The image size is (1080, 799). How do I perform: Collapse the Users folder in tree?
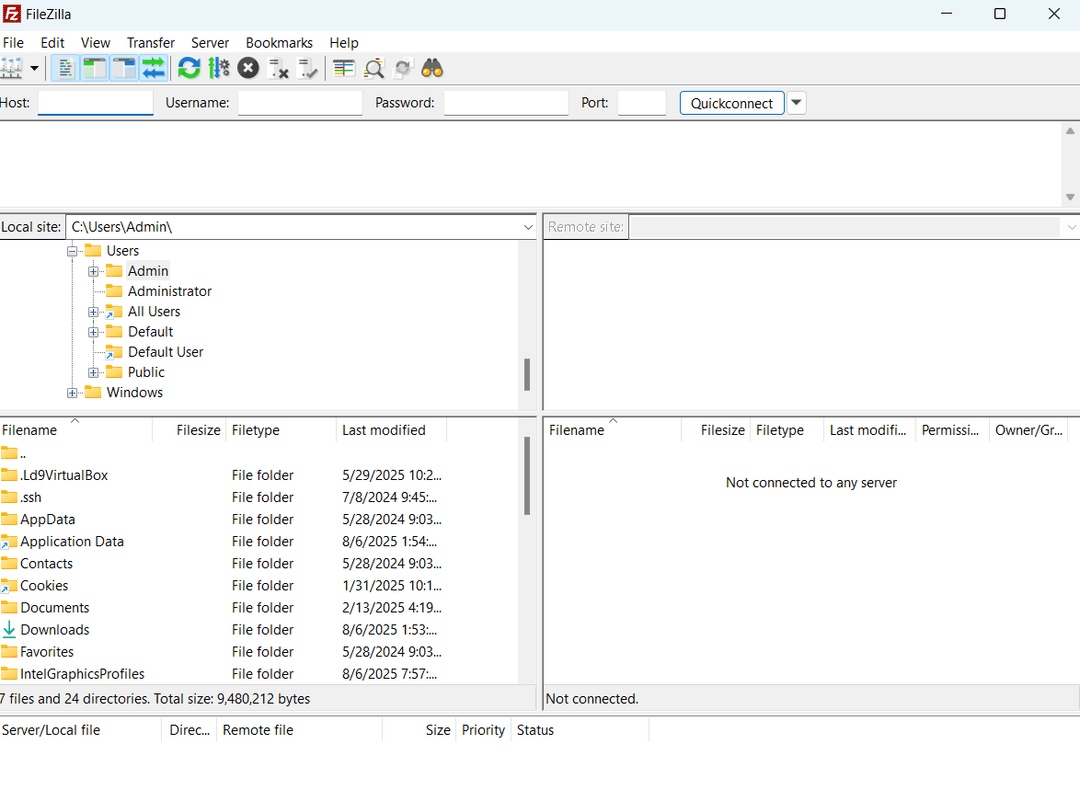[x=72, y=251]
